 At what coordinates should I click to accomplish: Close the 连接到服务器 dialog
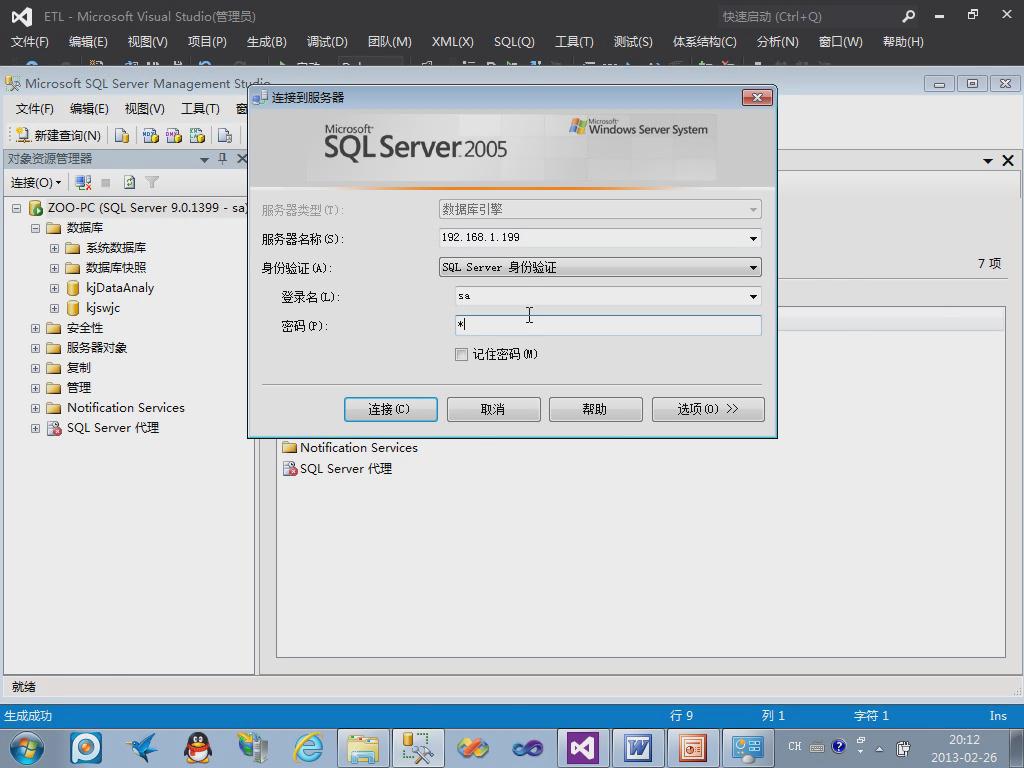point(758,97)
